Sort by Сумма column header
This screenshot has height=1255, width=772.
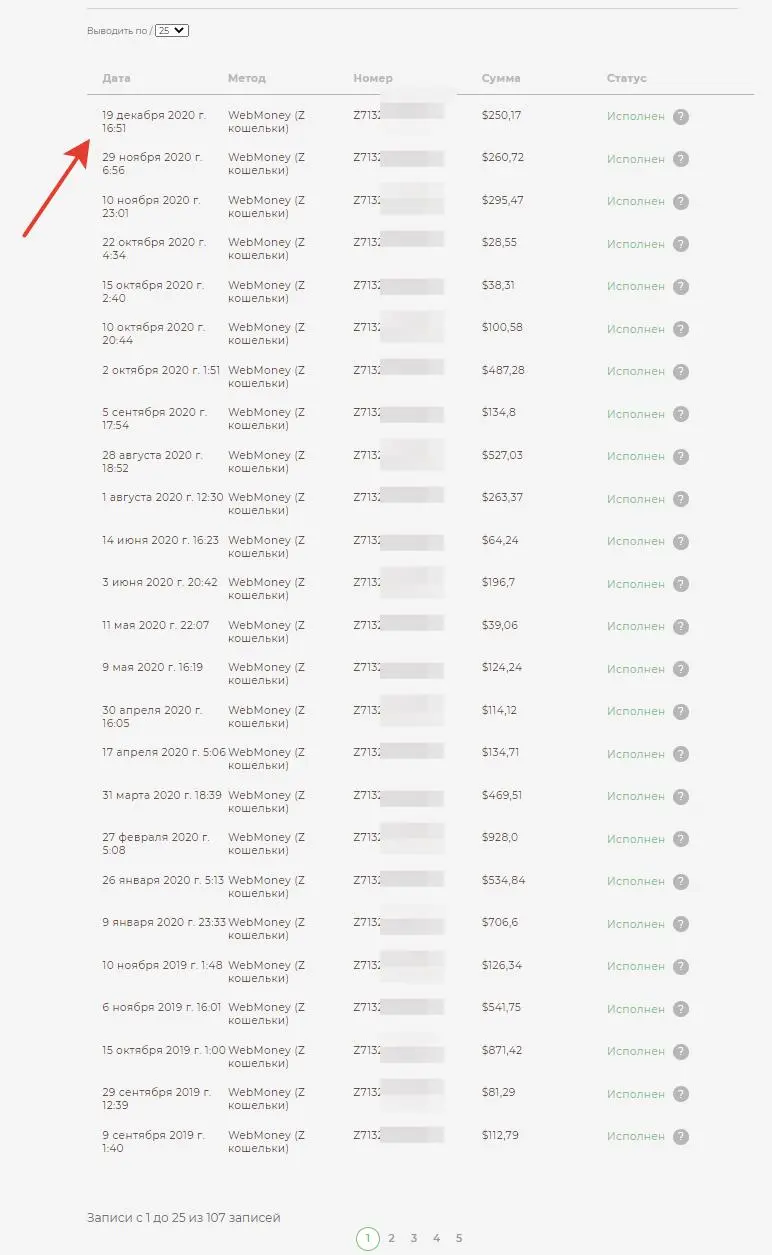pyautogui.click(x=501, y=78)
